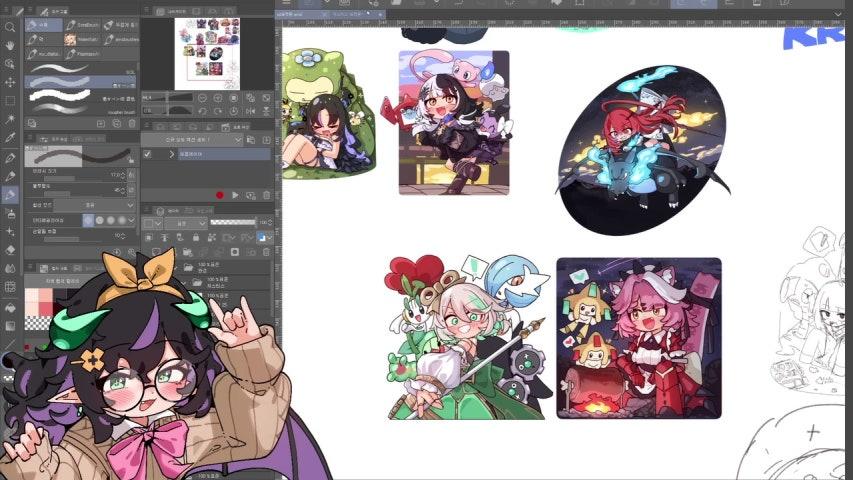This screenshot has width=853, height=480.
Task: Select the highlighted blue brush preset
Action: pyautogui.click(x=82, y=82)
